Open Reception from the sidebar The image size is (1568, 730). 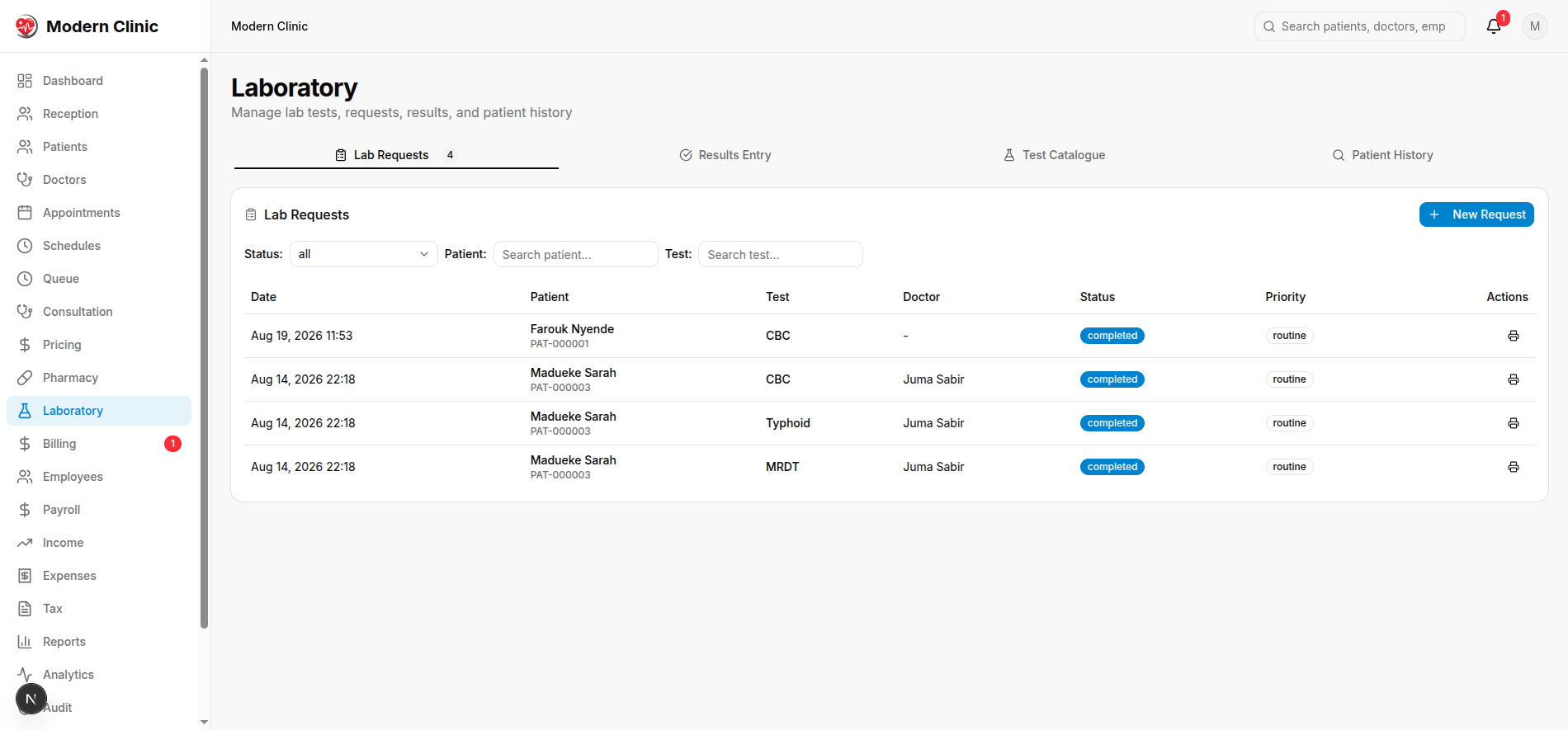point(98,114)
